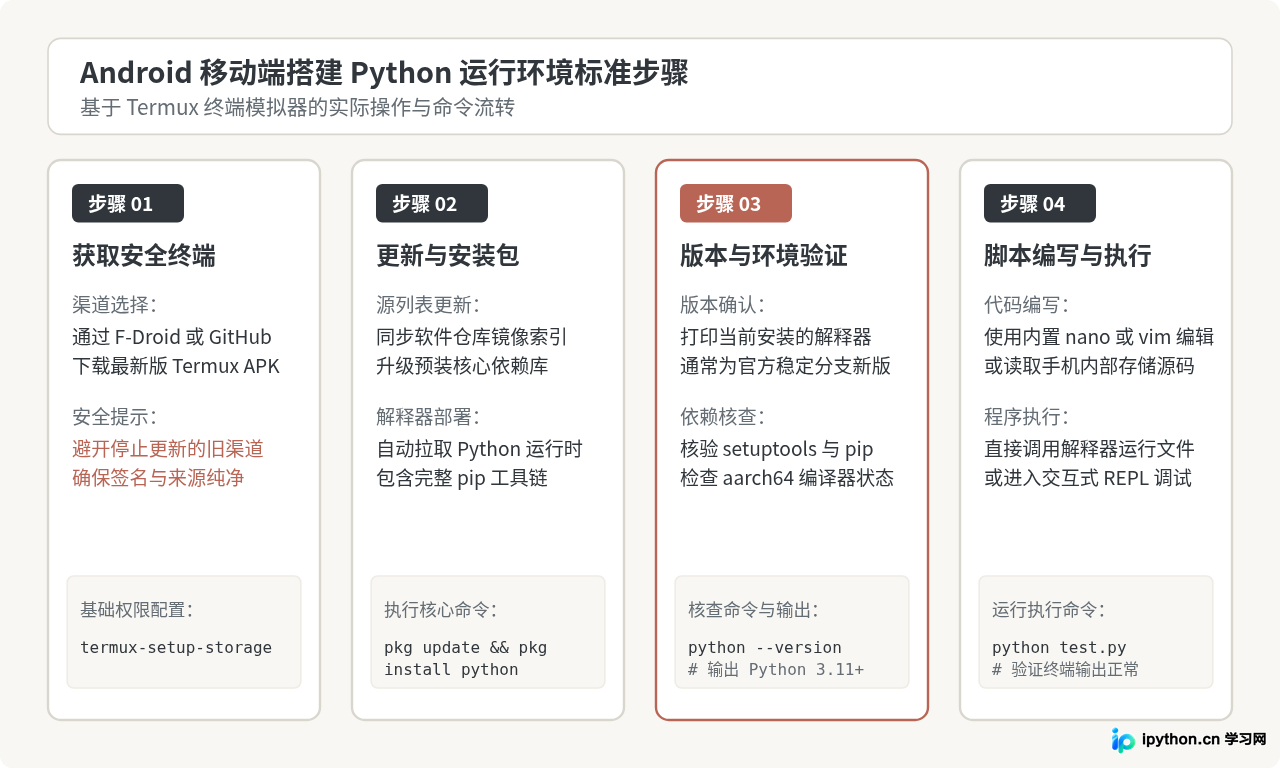The image size is (1280, 768).
Task: Click the 基础权限配置： label
Action: click(x=137, y=610)
